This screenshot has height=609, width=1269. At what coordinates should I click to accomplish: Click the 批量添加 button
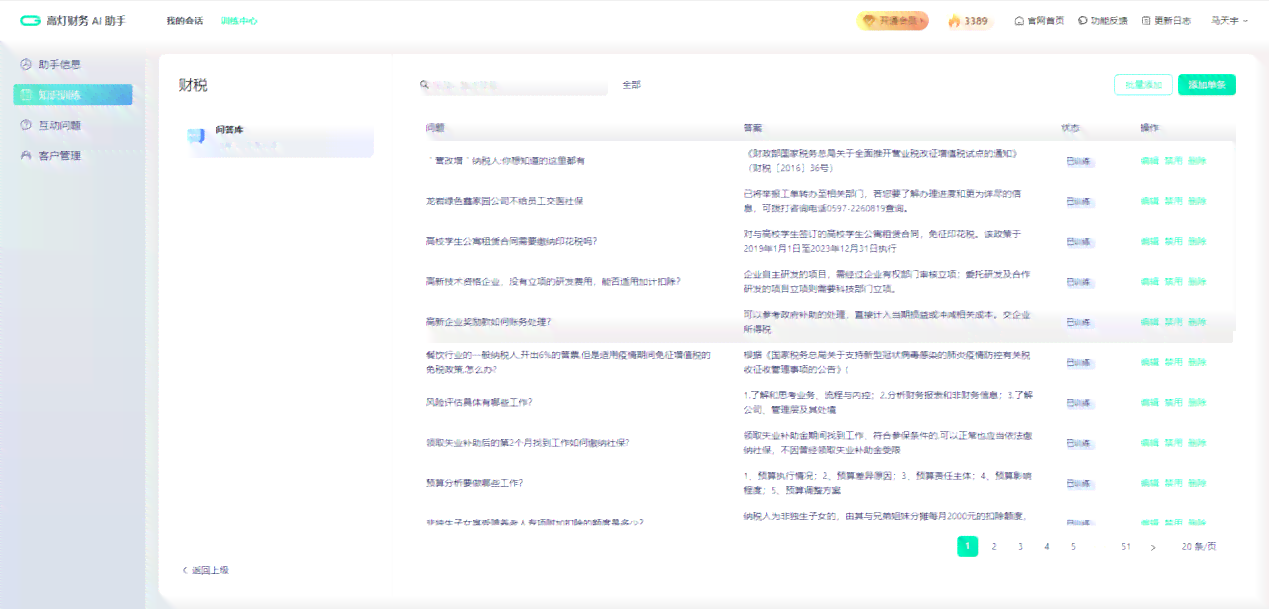1143,86
